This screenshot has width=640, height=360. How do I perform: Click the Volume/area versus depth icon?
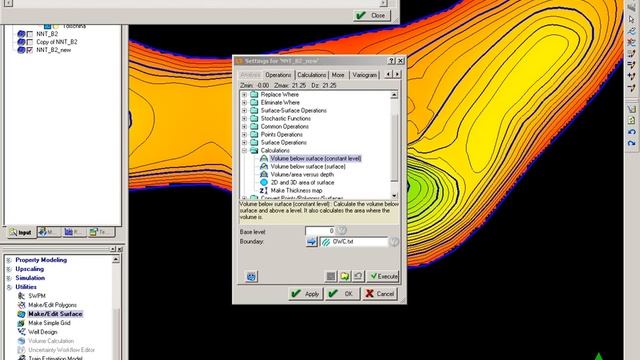(264, 174)
